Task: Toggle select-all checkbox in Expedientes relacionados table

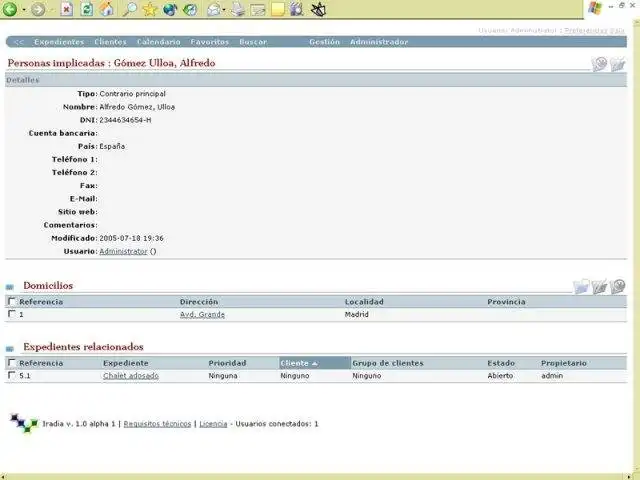Action: tap(11, 362)
